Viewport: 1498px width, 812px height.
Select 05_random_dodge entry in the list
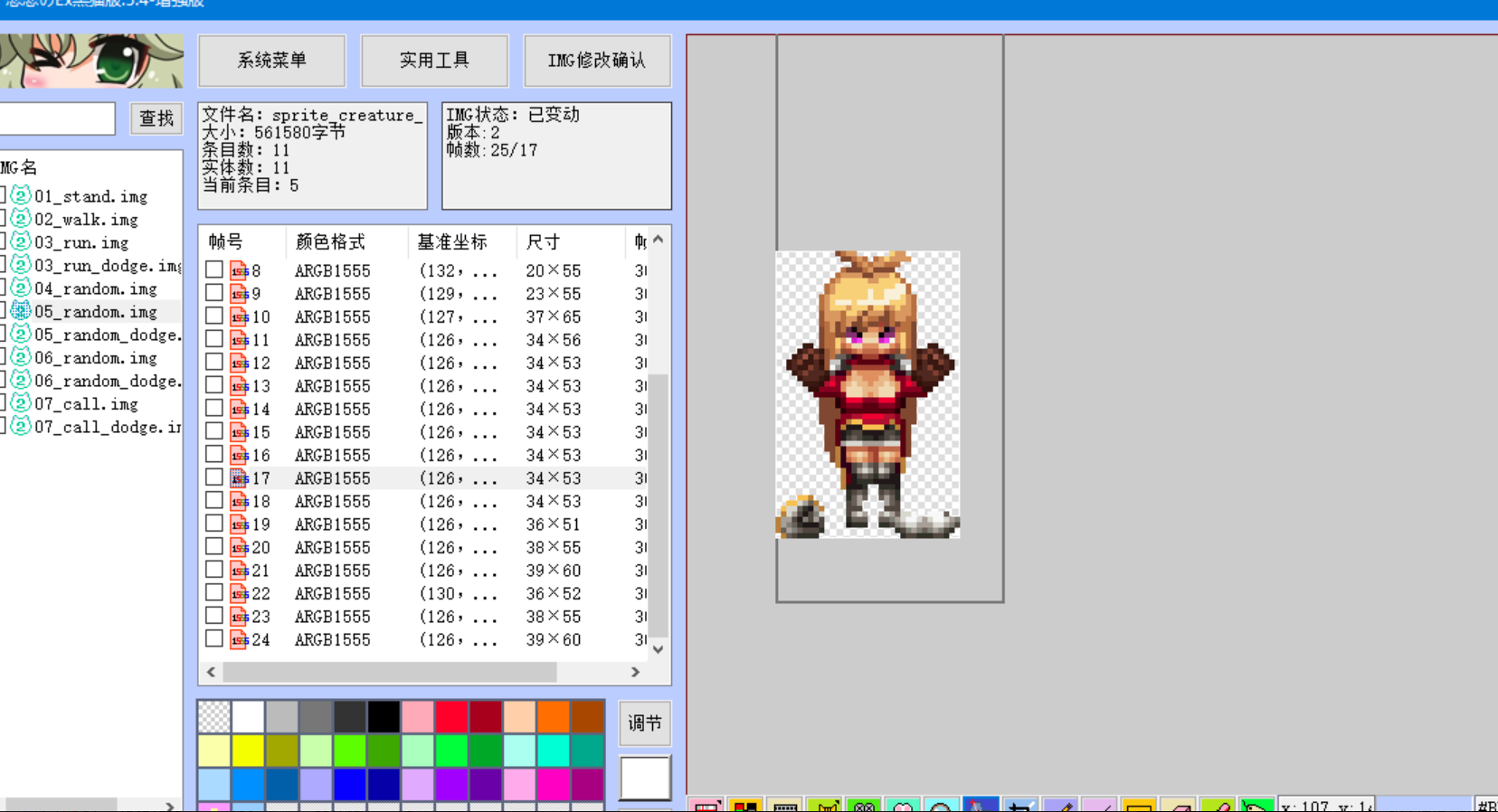(108, 335)
